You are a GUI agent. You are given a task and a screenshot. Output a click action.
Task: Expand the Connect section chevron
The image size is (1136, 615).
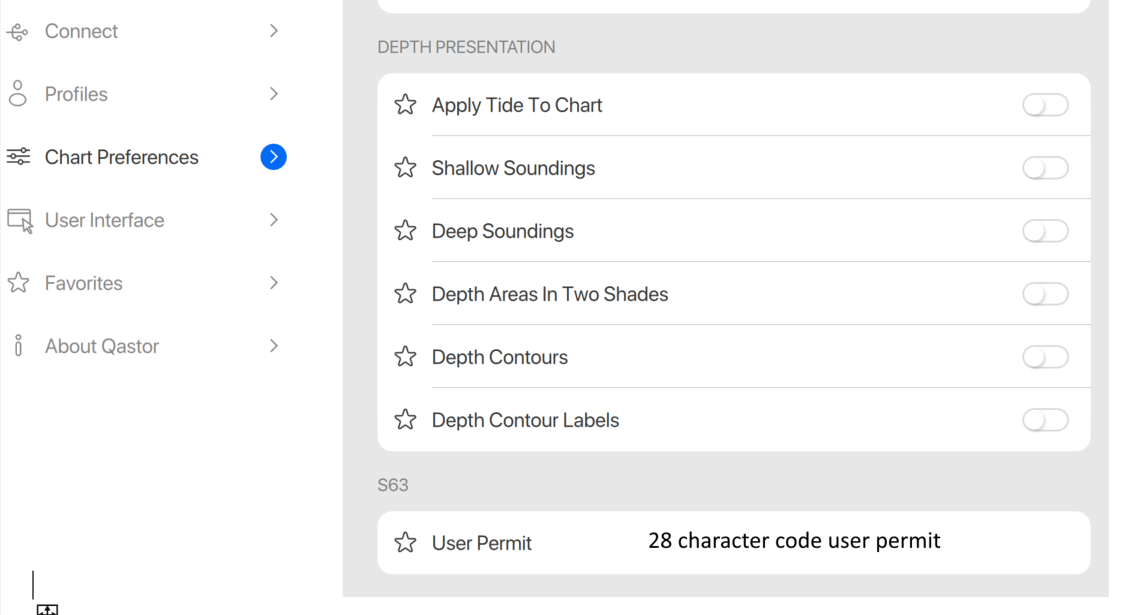pyautogui.click(x=273, y=31)
